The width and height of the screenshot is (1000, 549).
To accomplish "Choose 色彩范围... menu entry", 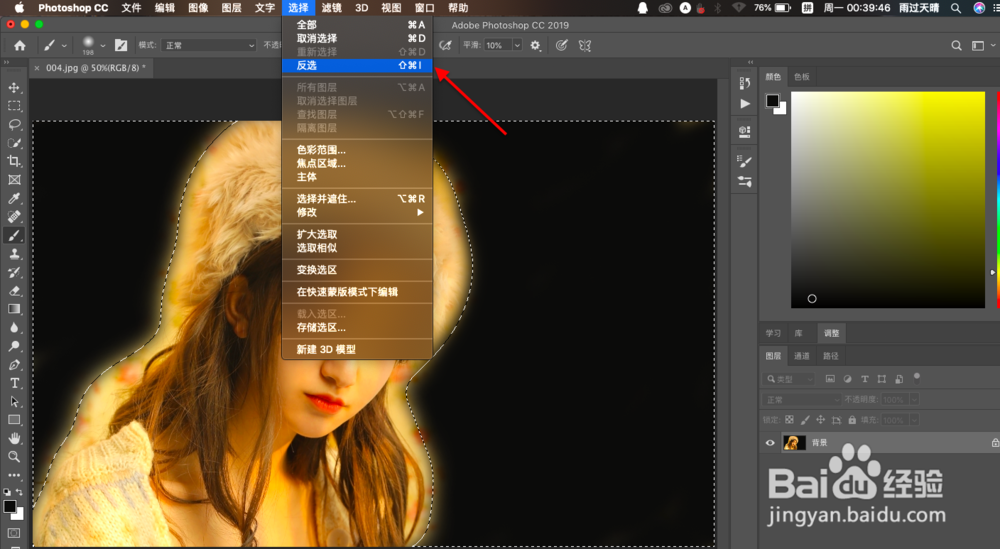I will [357, 150].
